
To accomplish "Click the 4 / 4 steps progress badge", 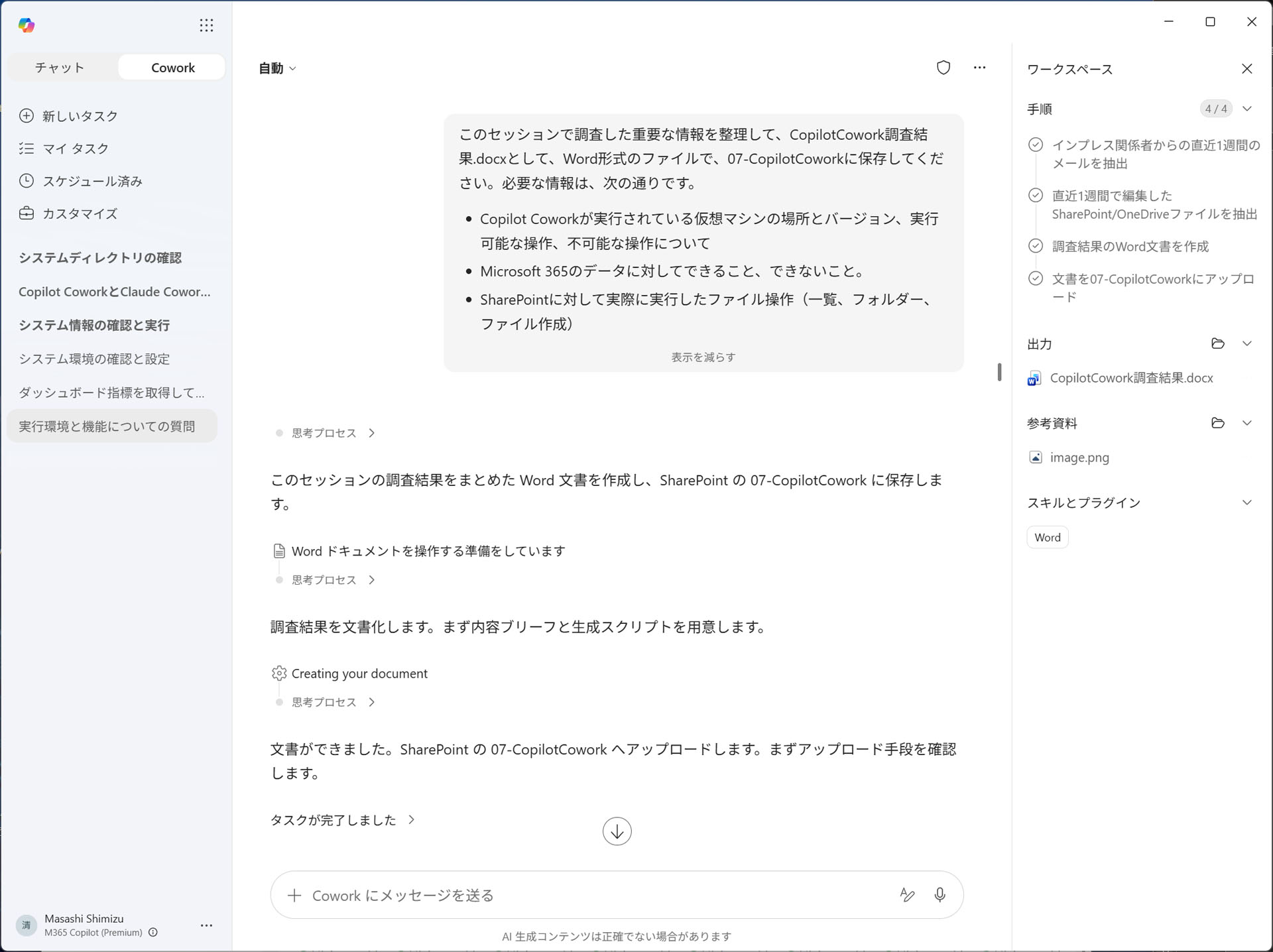I will (1215, 109).
